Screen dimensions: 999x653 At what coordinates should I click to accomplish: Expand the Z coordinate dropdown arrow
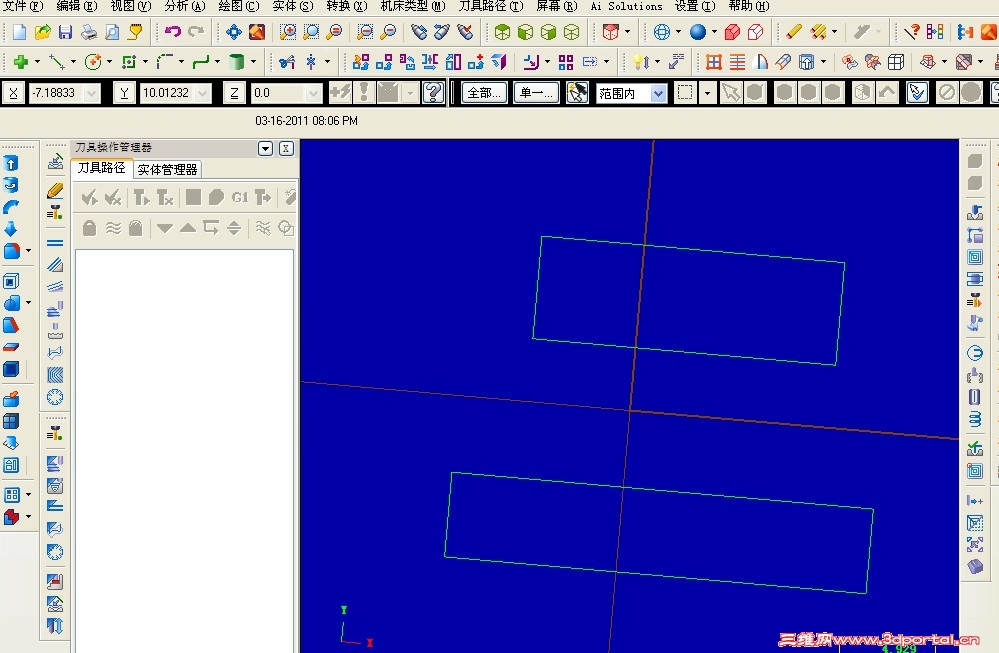313,94
